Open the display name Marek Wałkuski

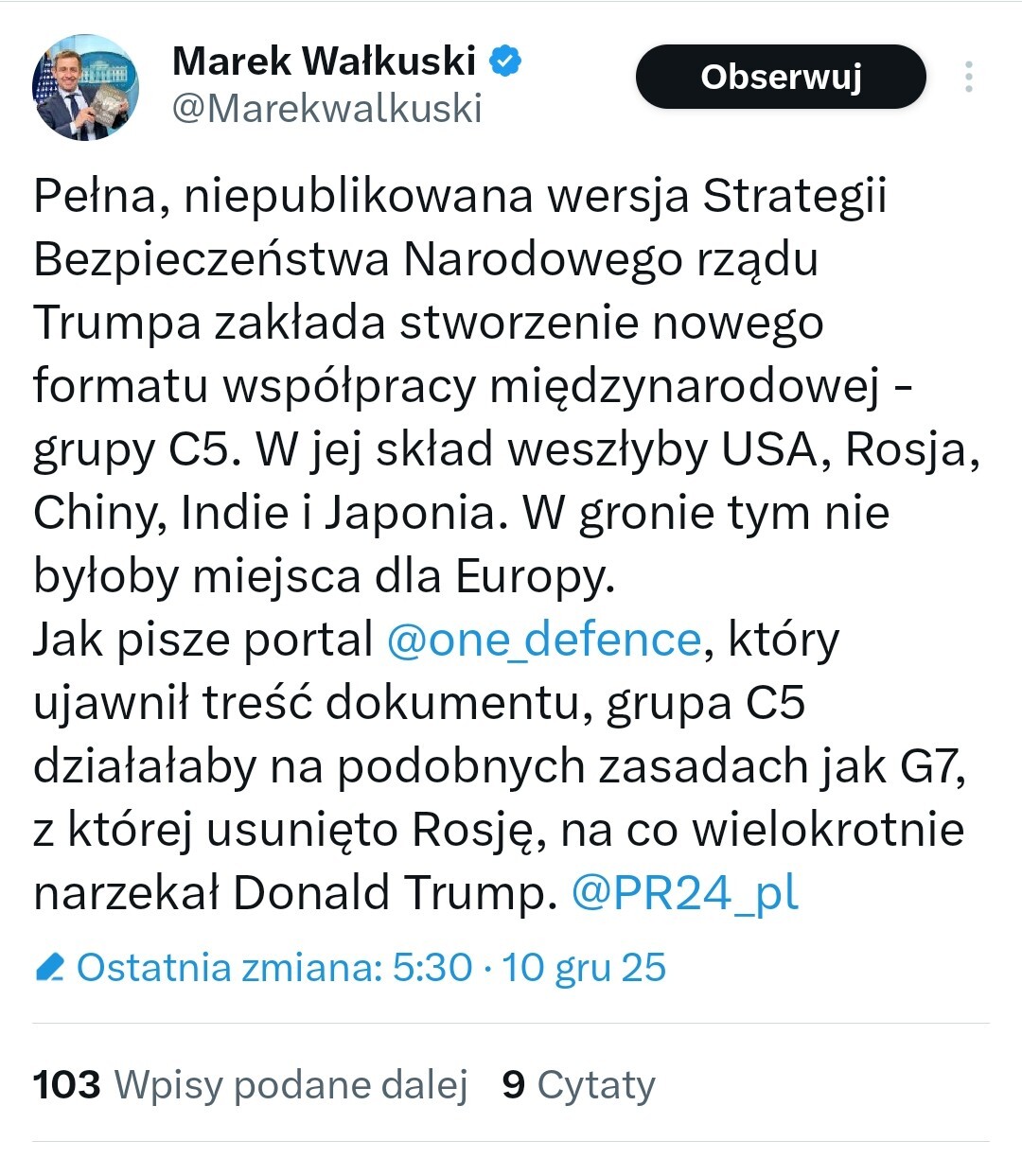[x=324, y=61]
